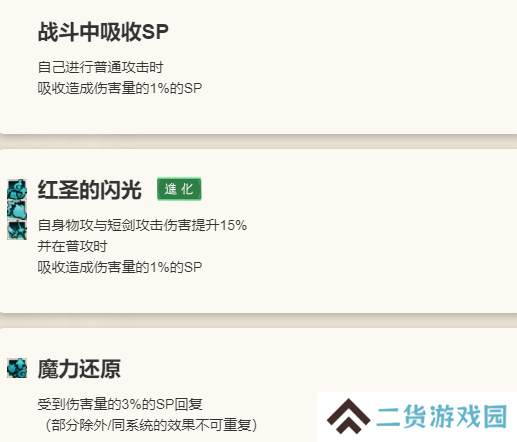The image size is (517, 442).
Task: Click the empty right side of the 红圣的闪光 card
Action: click(383, 230)
